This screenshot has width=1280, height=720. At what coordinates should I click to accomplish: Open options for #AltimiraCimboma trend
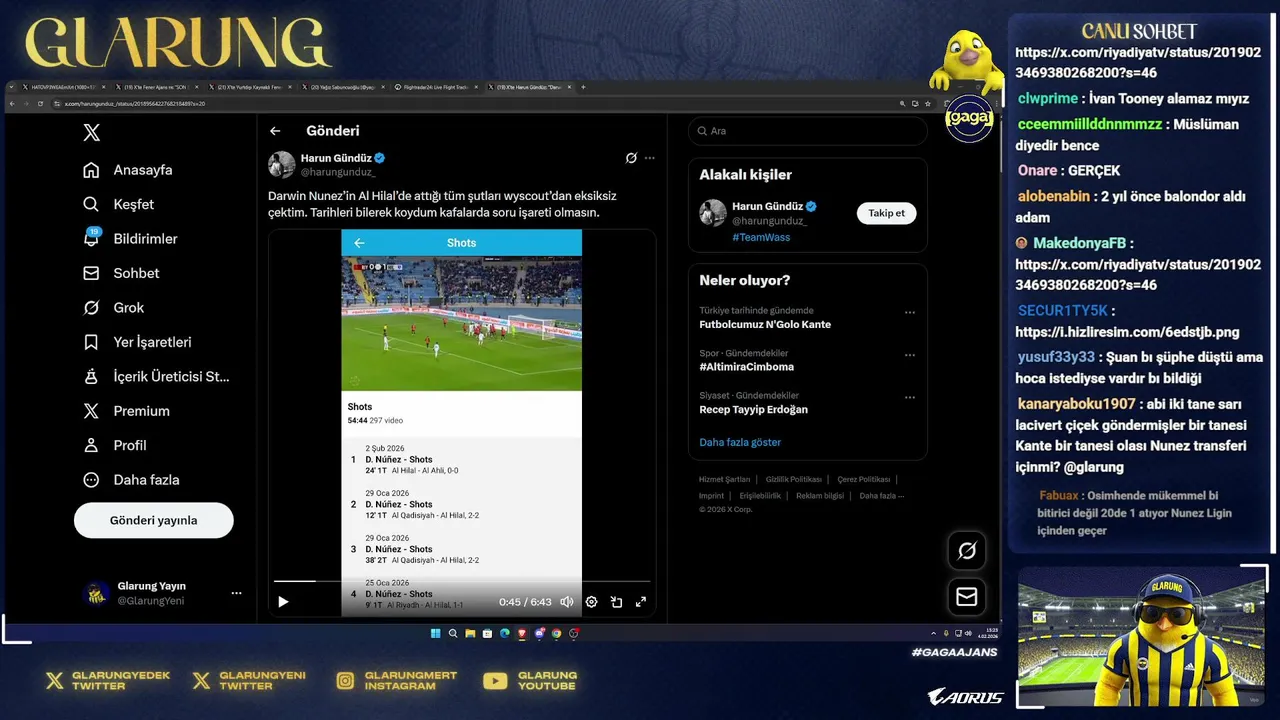(x=910, y=355)
